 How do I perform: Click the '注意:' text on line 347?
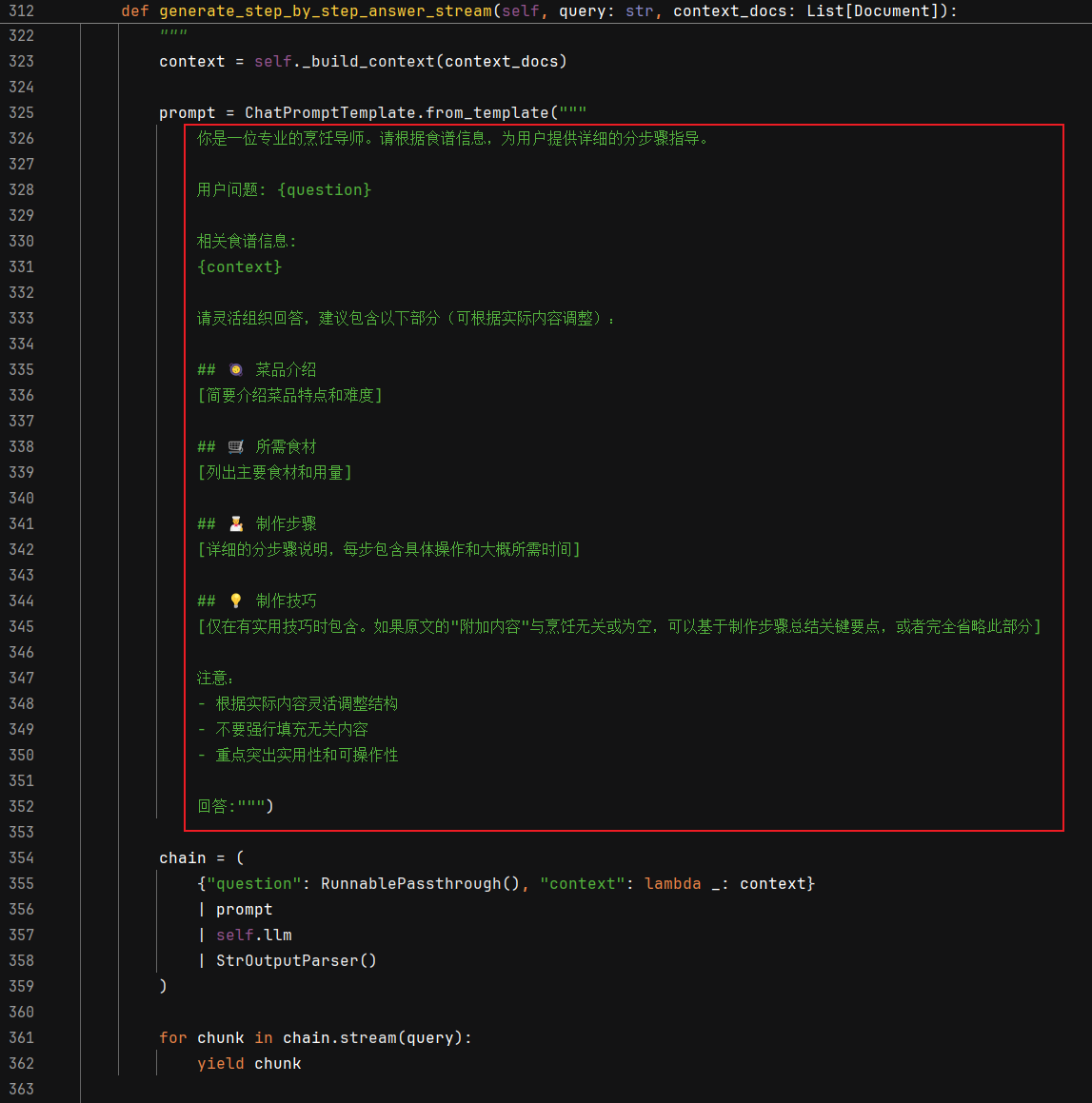[x=214, y=679]
